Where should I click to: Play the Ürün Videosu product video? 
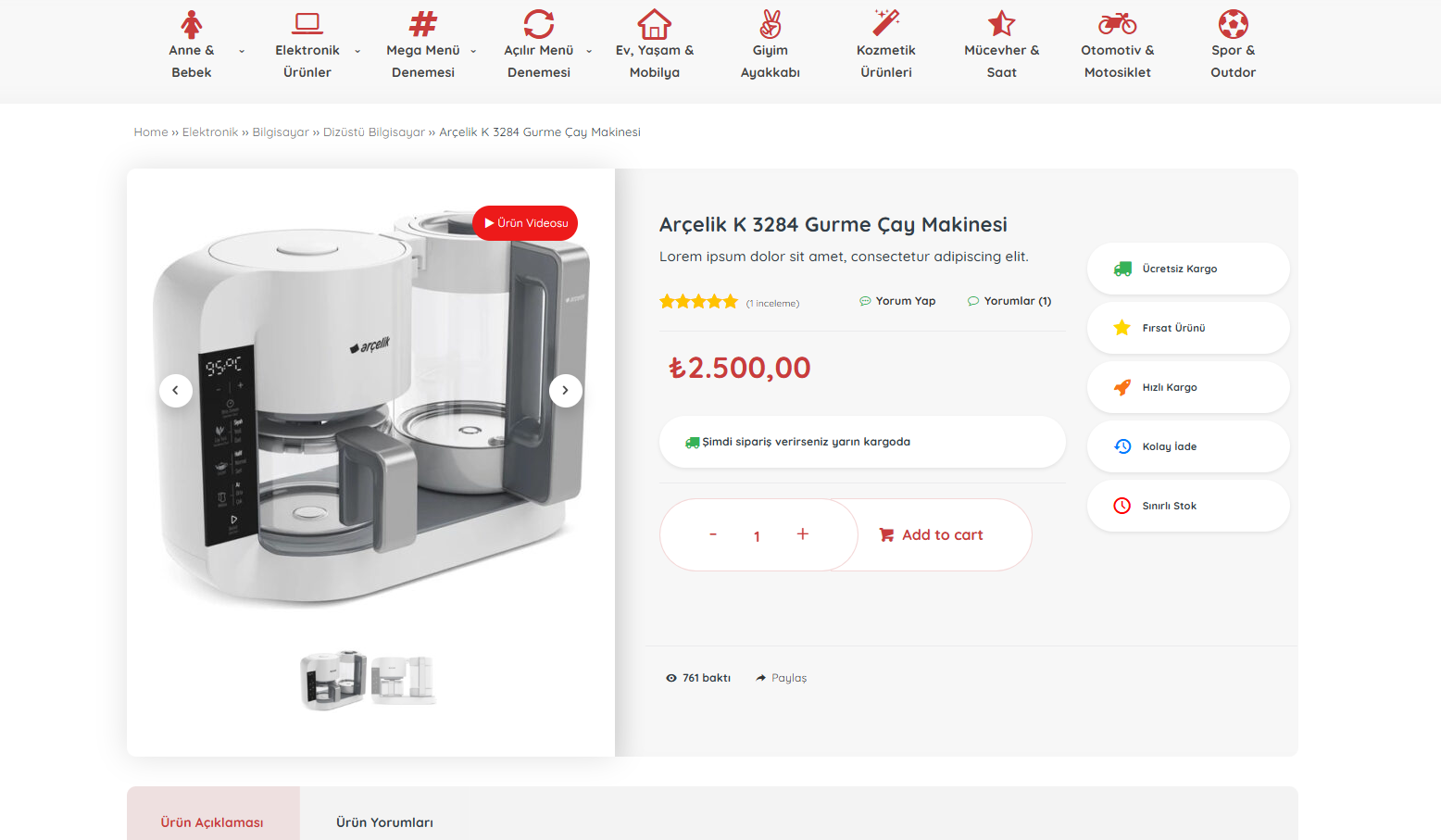click(x=525, y=223)
